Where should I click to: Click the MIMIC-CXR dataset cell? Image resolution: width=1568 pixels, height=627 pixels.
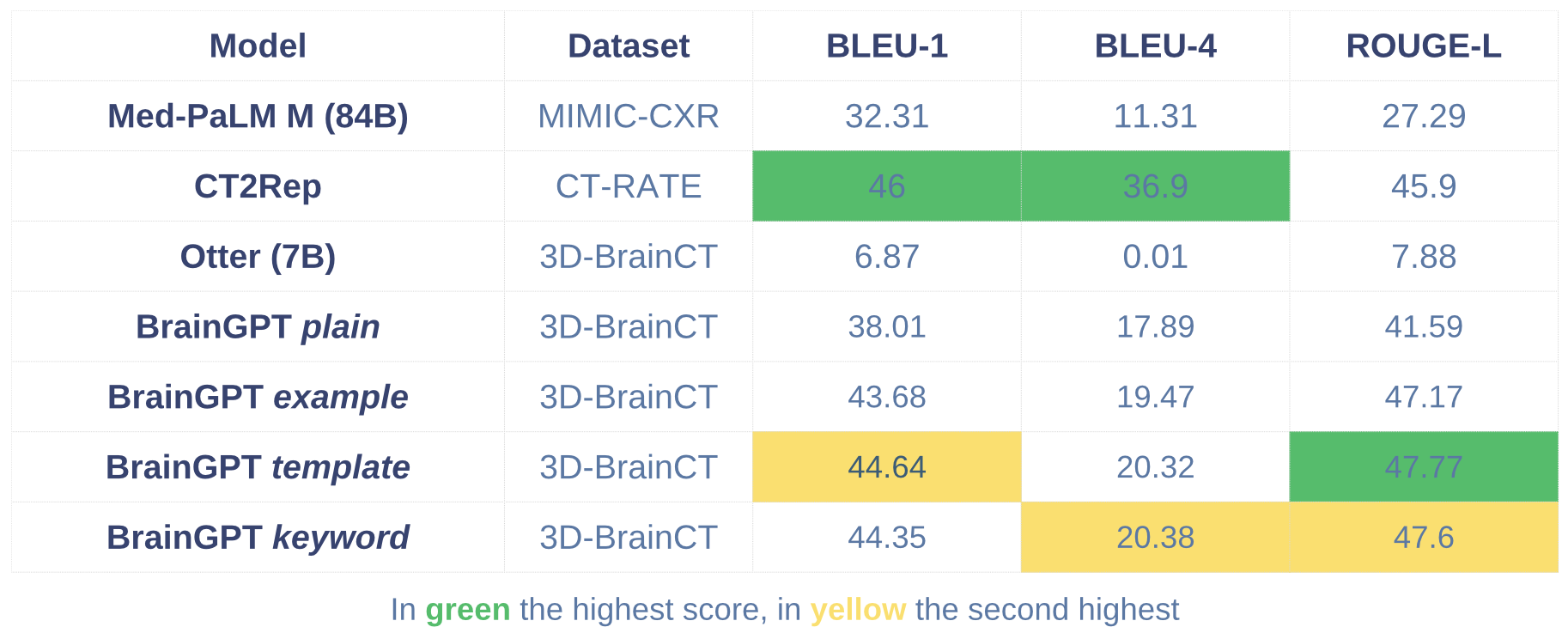(x=629, y=116)
